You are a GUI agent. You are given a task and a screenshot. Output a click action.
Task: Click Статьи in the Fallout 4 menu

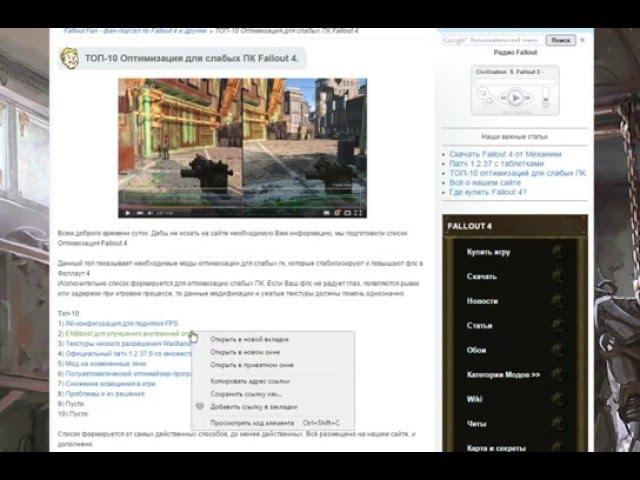479,325
